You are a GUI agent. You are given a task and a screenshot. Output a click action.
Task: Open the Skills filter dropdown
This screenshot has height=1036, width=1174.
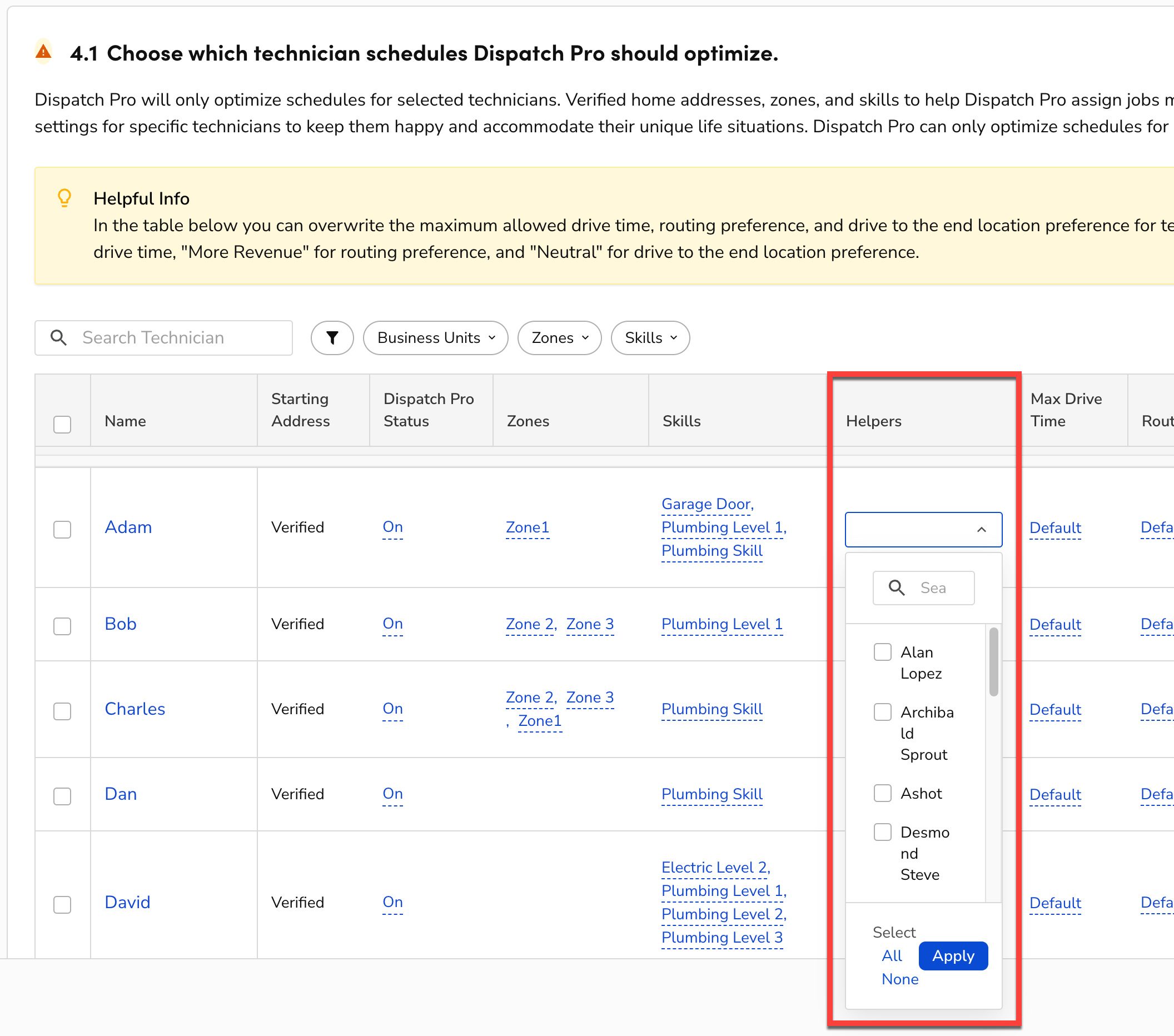650,338
